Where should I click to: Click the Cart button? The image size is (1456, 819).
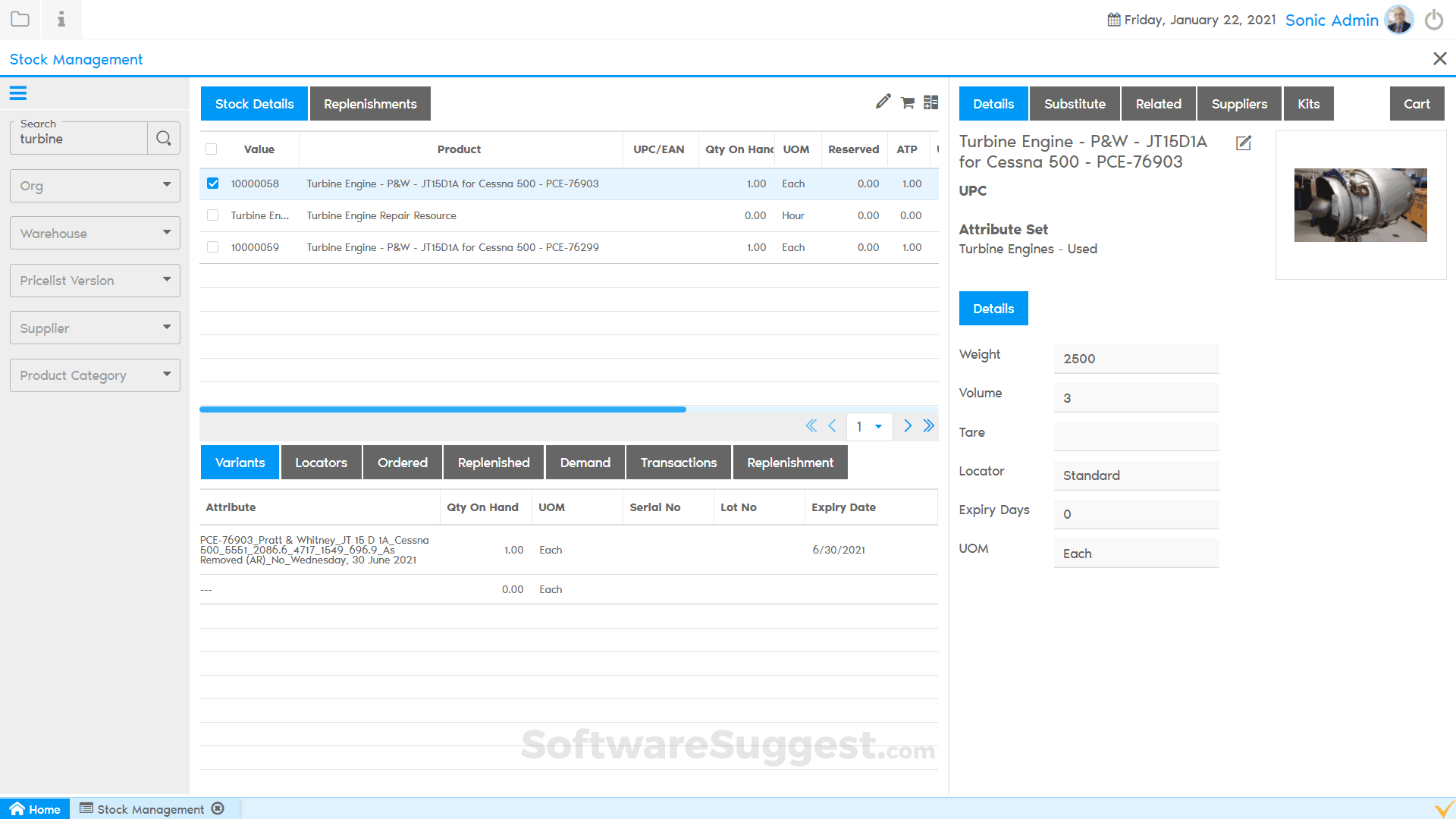[x=1417, y=104]
